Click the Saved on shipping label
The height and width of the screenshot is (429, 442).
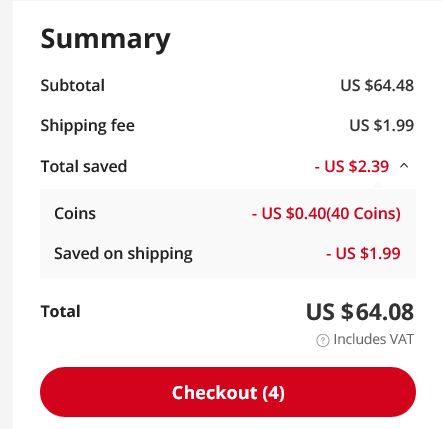[x=123, y=254]
